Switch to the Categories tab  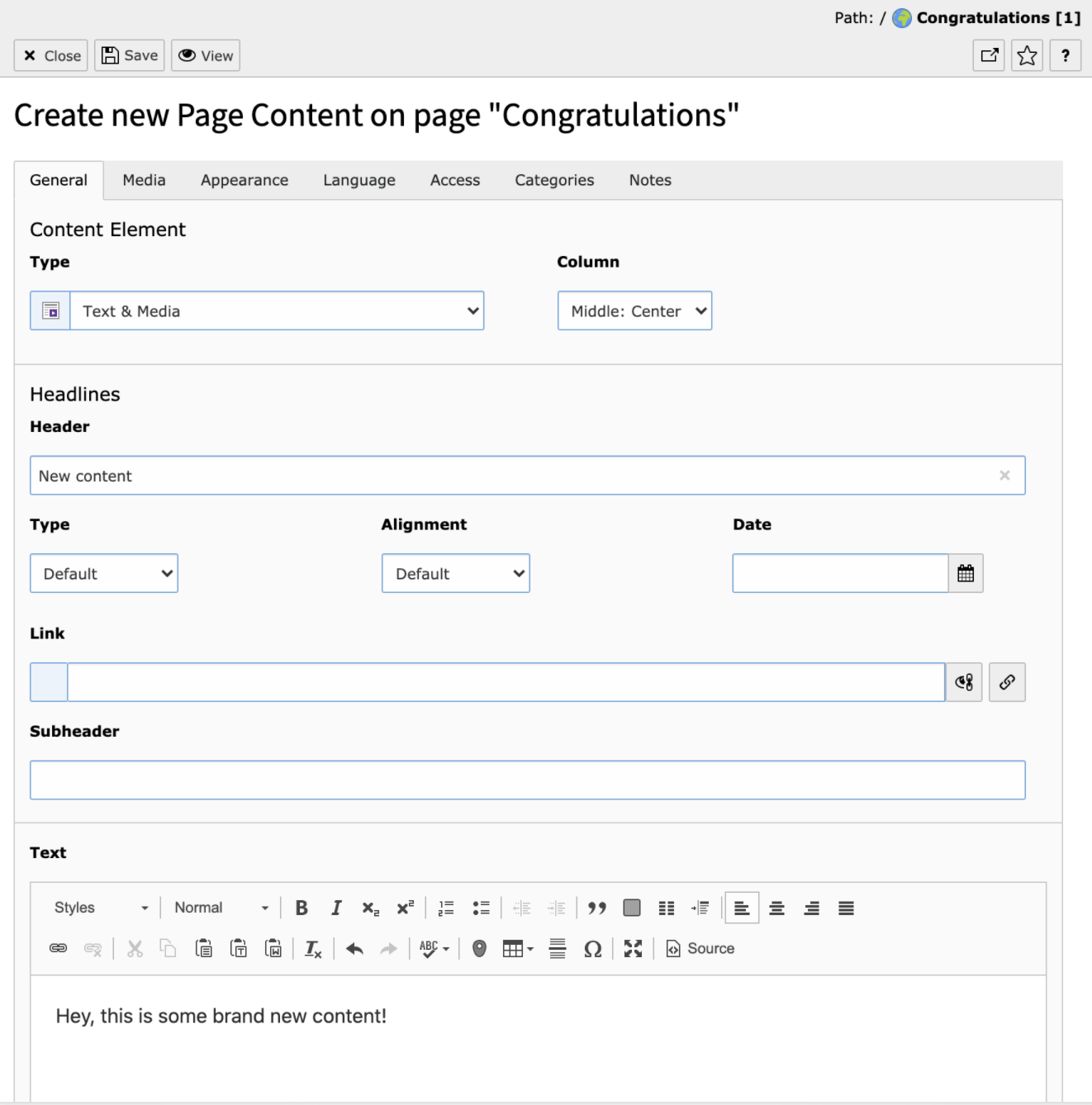554,180
